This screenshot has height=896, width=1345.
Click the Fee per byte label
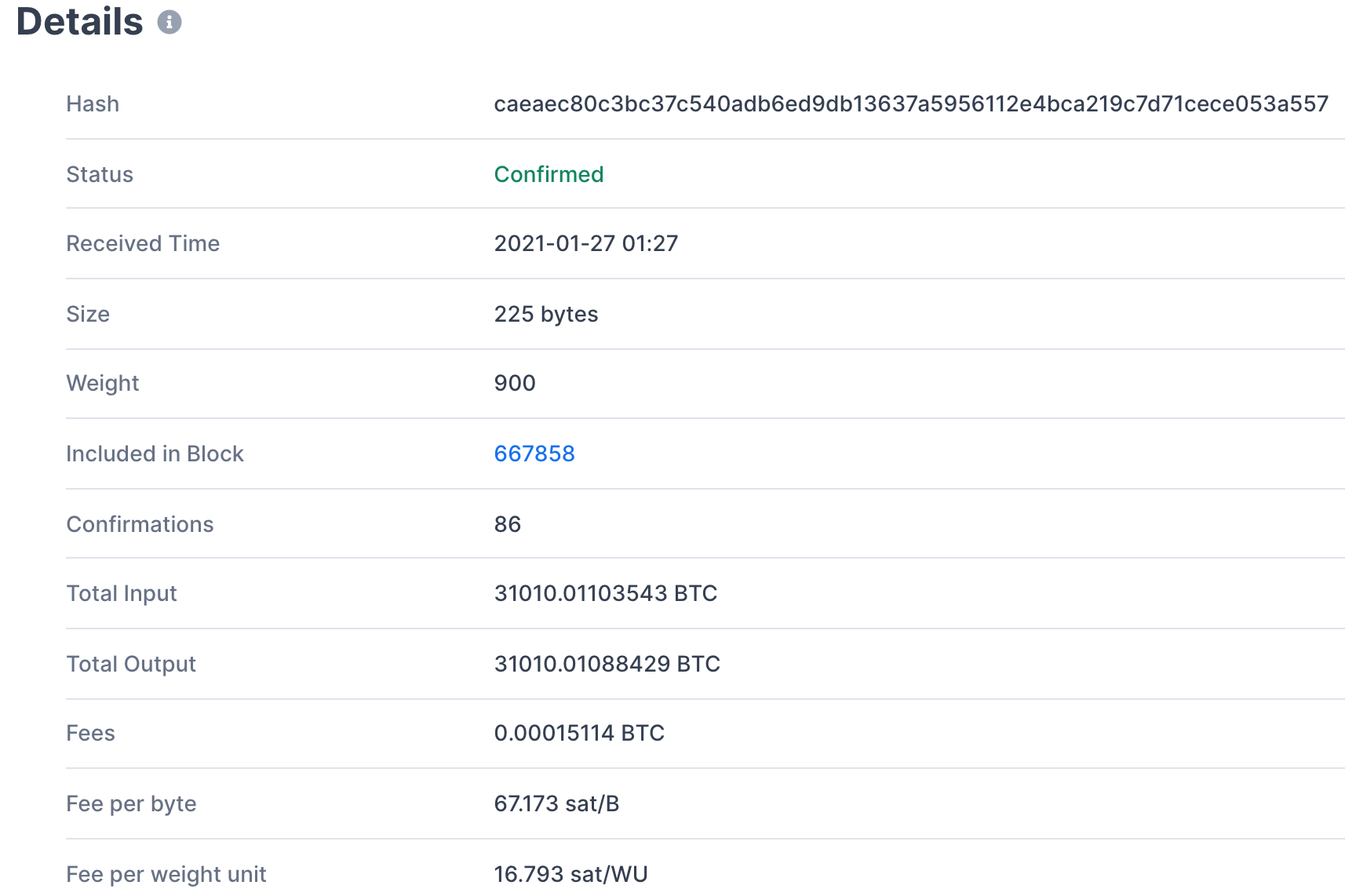tap(131, 803)
